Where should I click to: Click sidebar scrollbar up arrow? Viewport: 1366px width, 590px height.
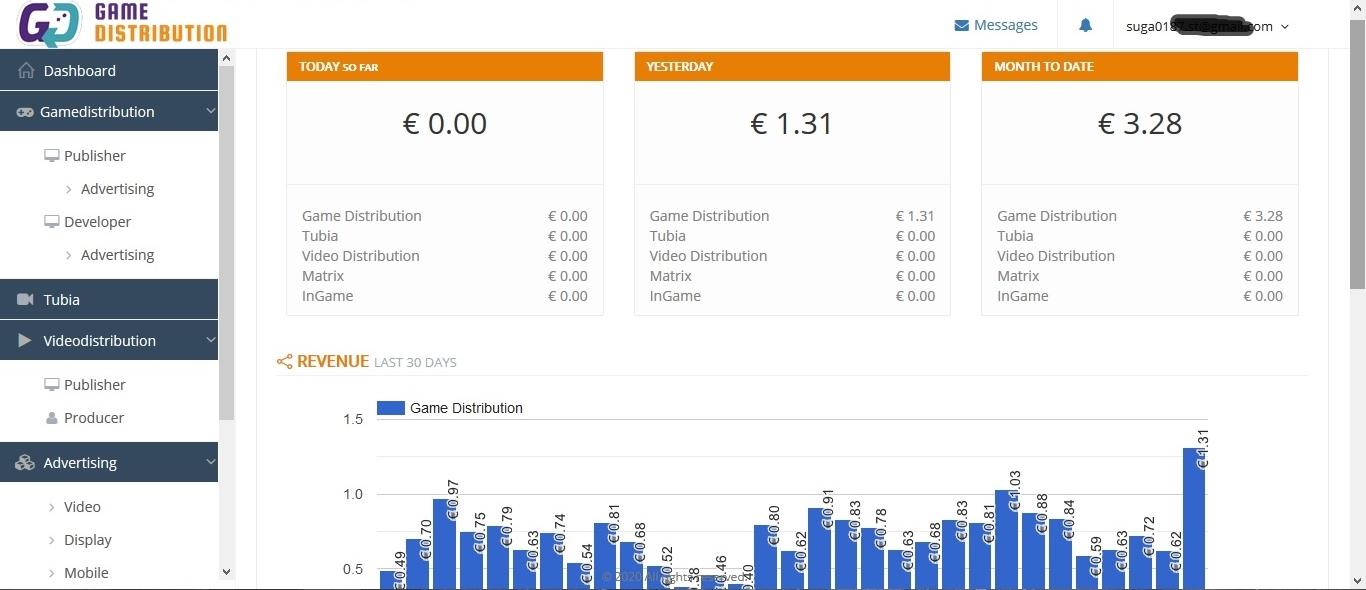pos(226,58)
